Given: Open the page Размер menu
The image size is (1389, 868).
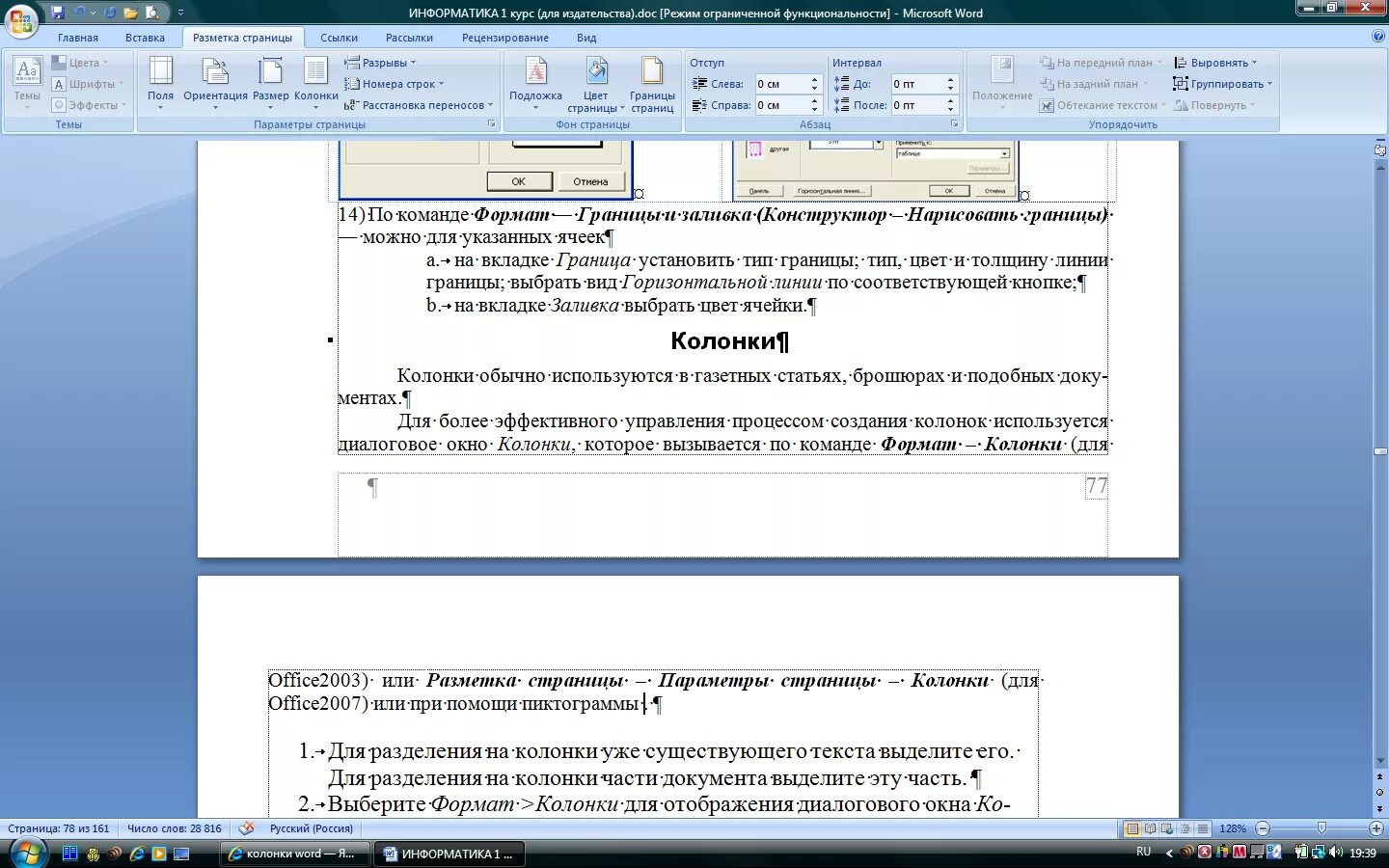Looking at the screenshot, I should coord(271,83).
